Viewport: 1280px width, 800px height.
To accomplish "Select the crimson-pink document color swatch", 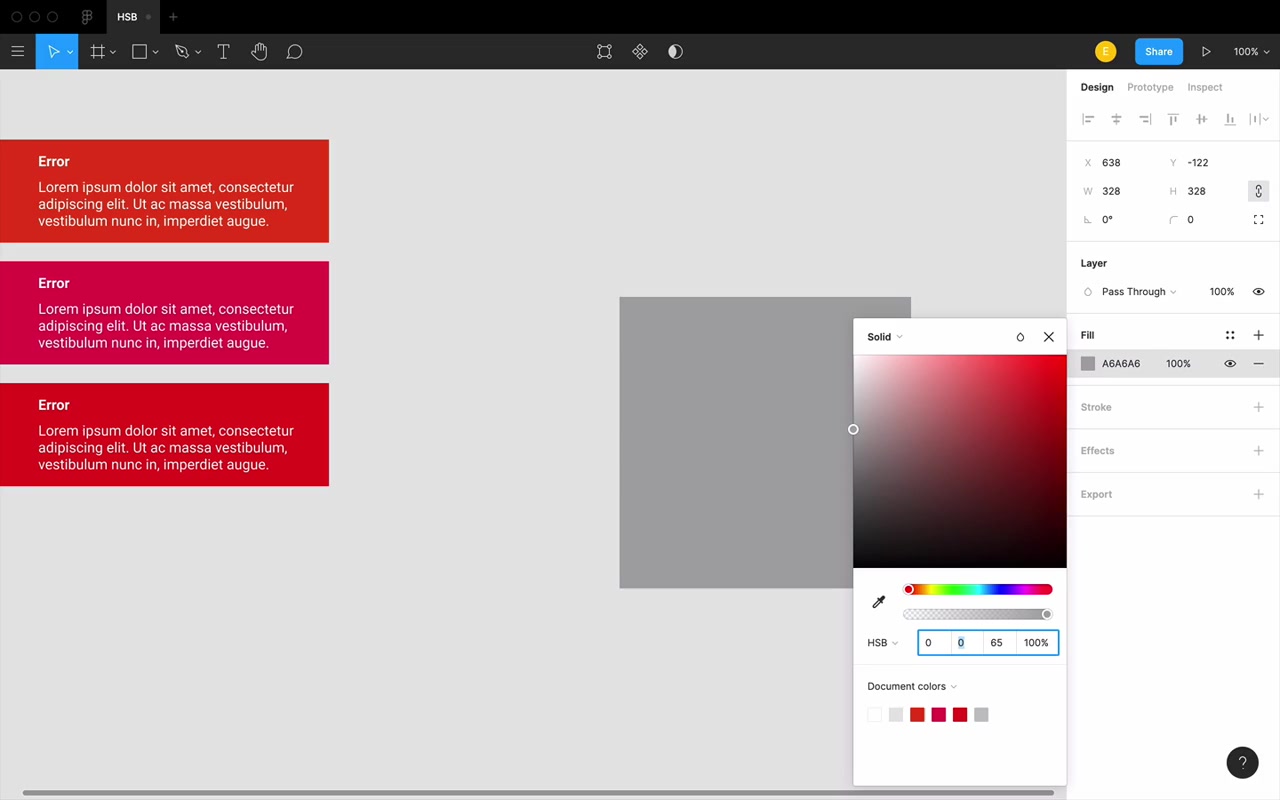I will coord(938,714).
